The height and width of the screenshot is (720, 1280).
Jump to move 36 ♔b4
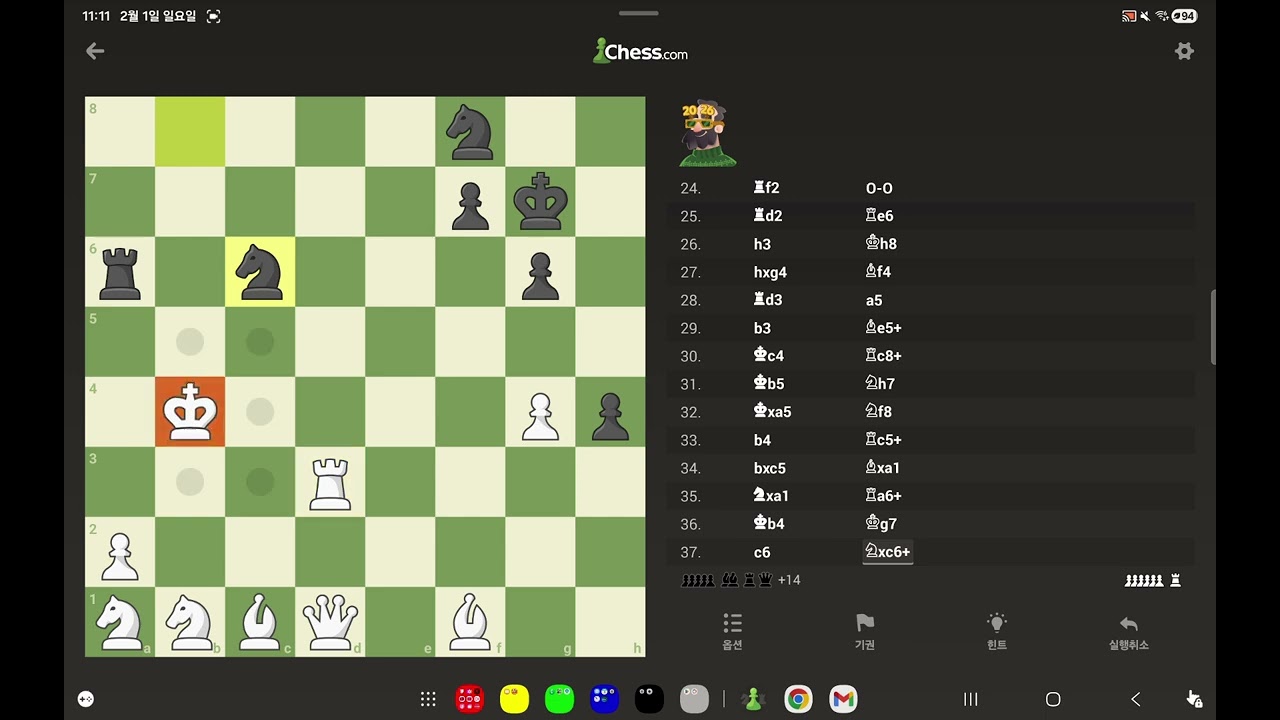(768, 524)
